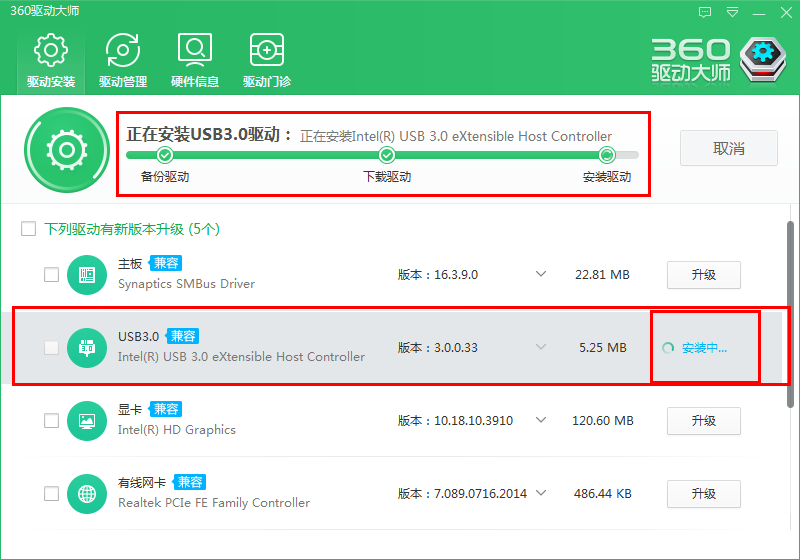
Task: Click the text Intel(R) HD Graphics
Action: pos(177,430)
